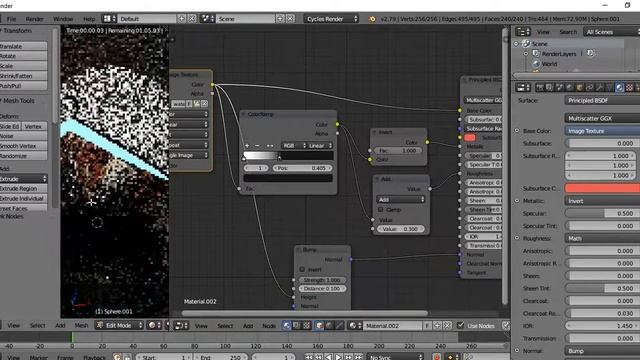Click the Scene icon in the outliner
Viewport: 640px width, 360px height.
point(526,44)
